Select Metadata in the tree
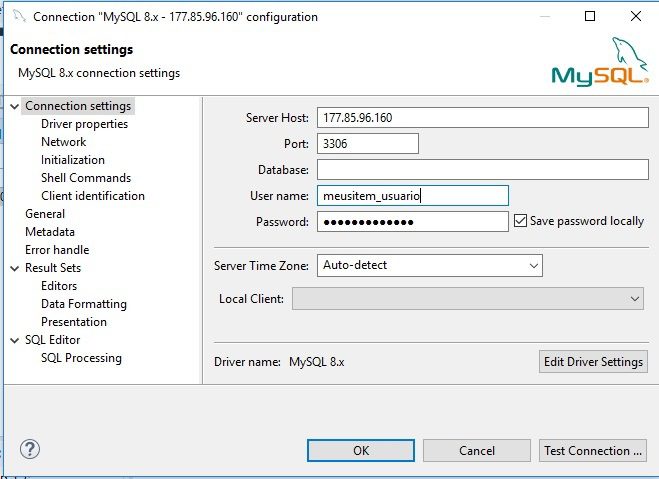 pyautogui.click(x=50, y=232)
